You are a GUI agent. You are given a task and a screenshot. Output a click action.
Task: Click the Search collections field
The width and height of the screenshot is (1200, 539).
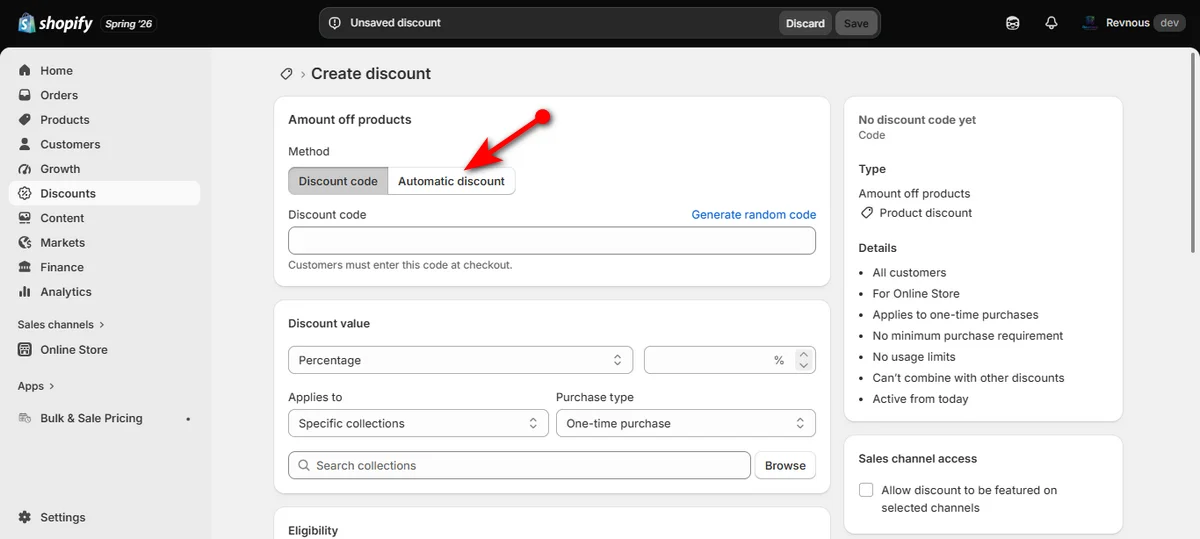click(519, 465)
